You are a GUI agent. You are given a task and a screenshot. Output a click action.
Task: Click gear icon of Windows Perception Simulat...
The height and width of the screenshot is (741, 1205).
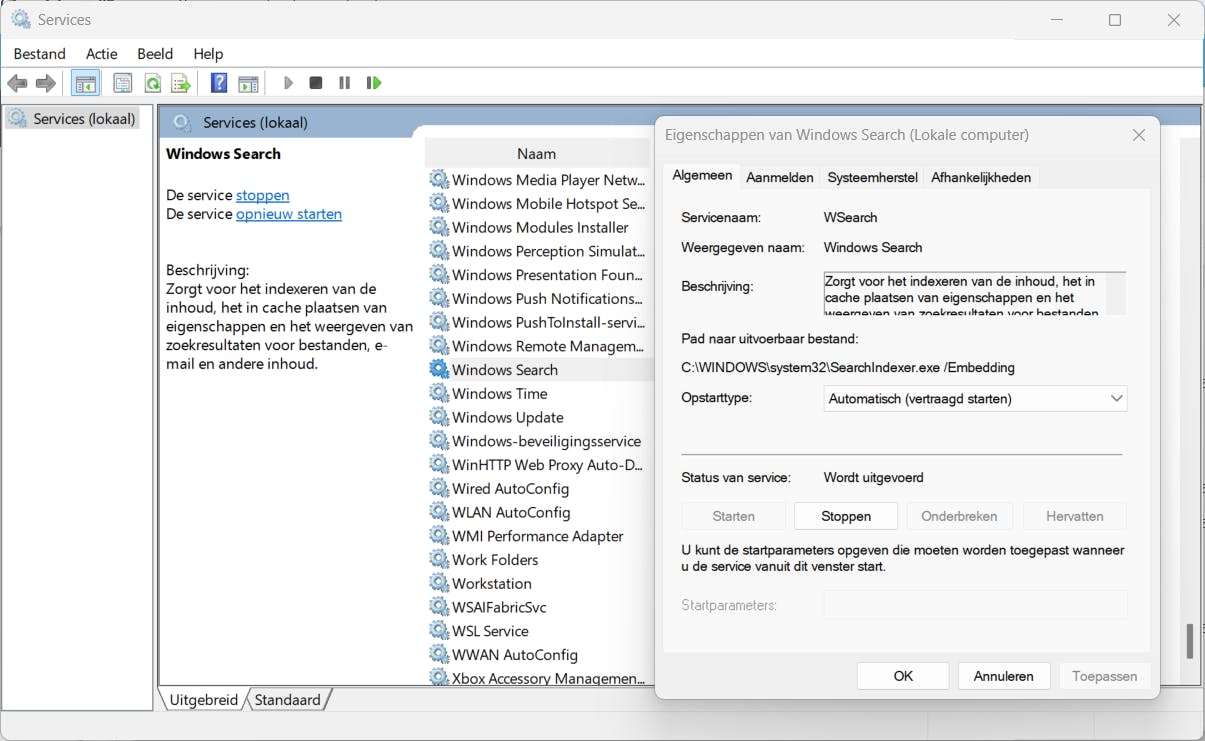(x=439, y=251)
